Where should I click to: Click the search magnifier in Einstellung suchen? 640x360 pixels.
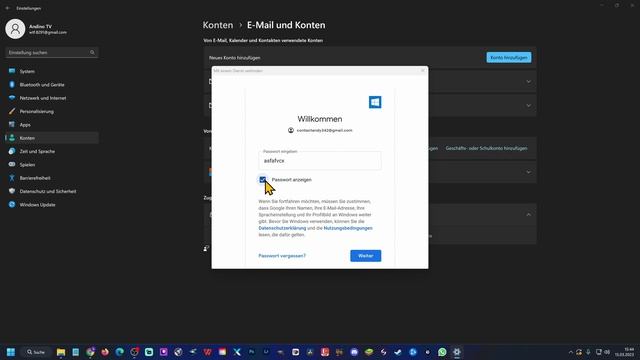click(92, 53)
